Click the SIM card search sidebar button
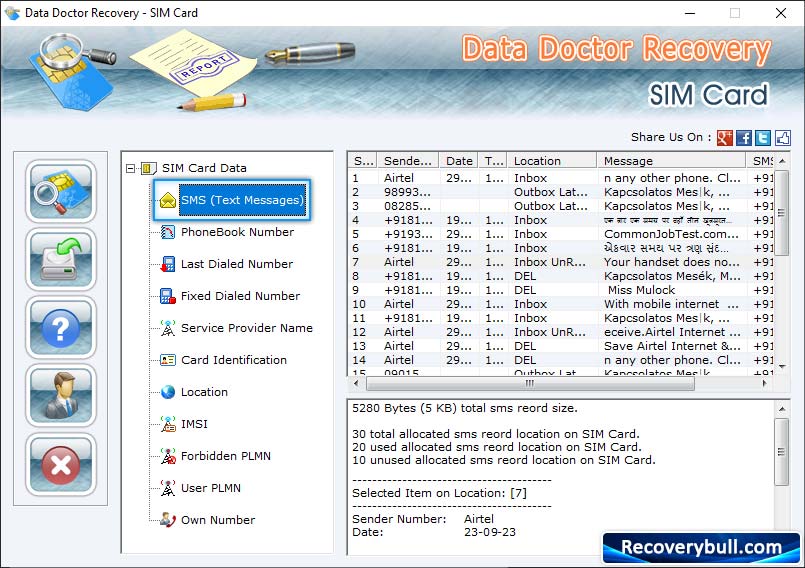 pos(61,191)
